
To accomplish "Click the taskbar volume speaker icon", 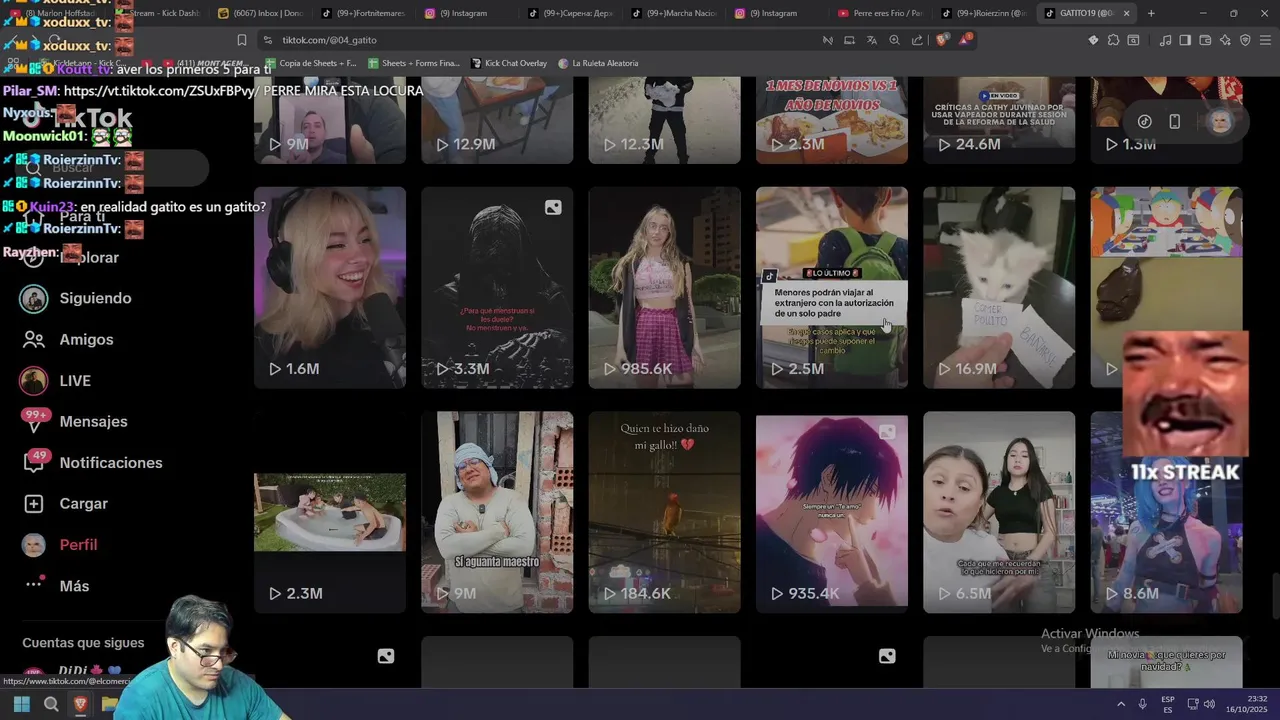I will click(x=1208, y=704).
